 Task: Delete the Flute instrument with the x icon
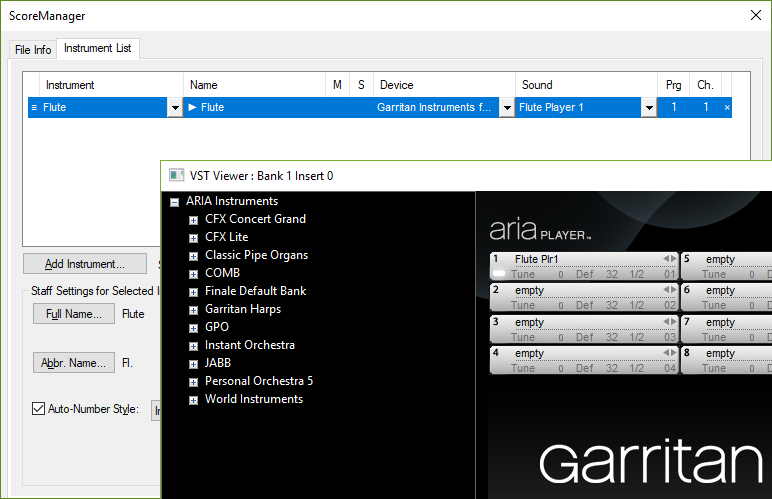pyautogui.click(x=727, y=107)
